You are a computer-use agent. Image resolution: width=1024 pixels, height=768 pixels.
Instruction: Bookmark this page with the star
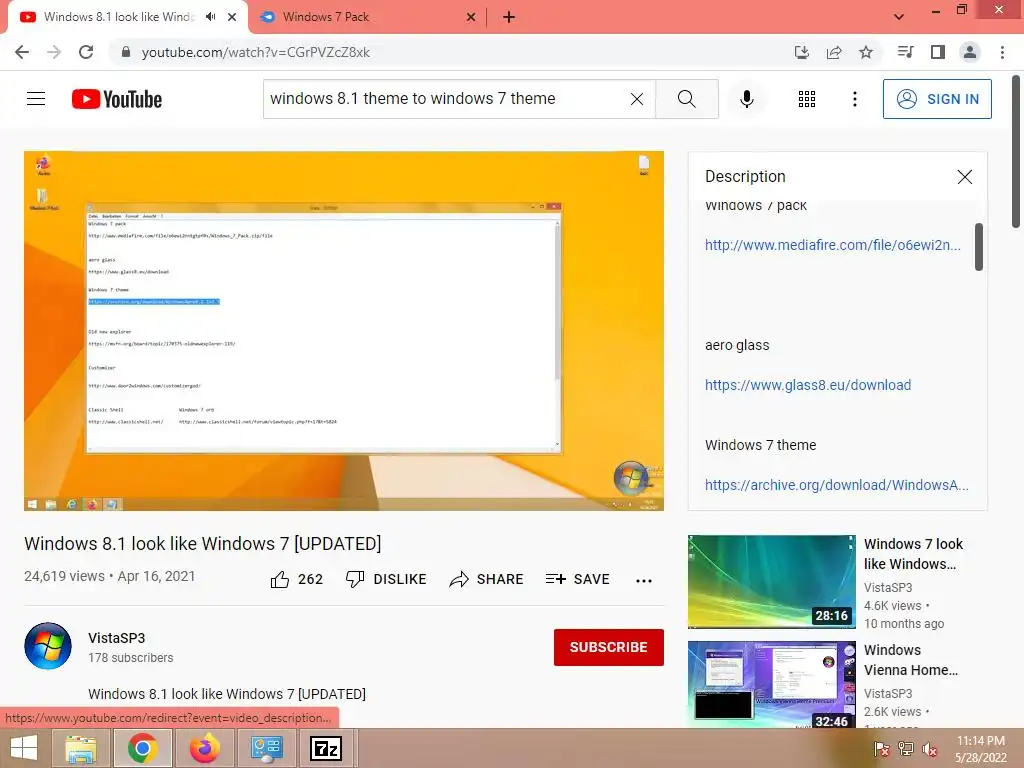click(866, 52)
